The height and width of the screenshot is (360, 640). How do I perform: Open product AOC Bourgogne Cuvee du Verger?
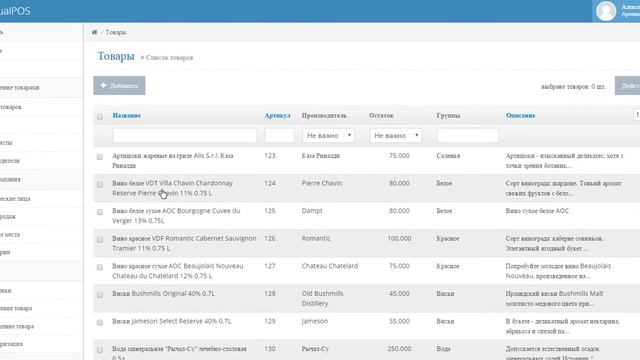coord(176,216)
